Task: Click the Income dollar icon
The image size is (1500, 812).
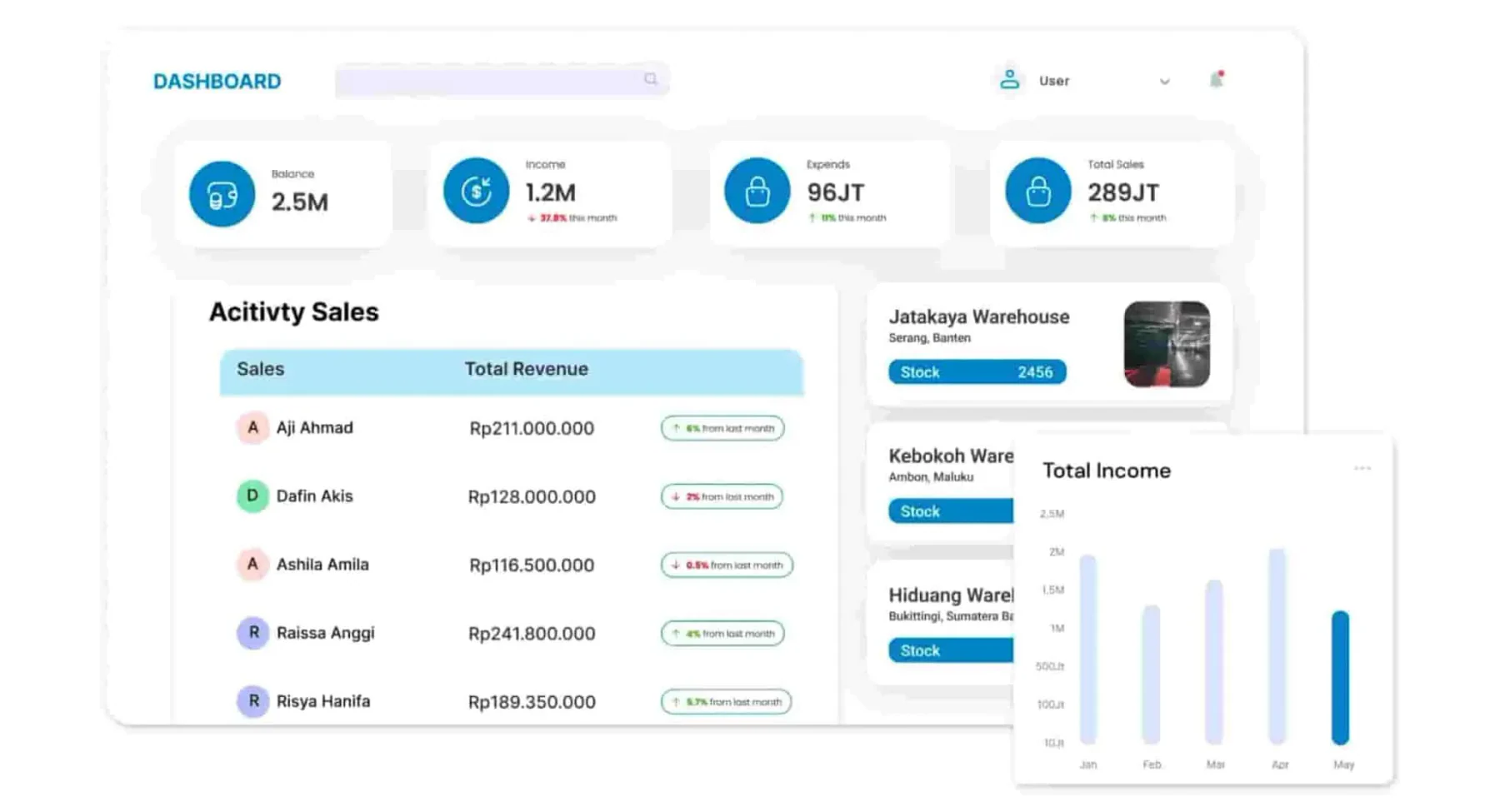Action: [x=476, y=191]
